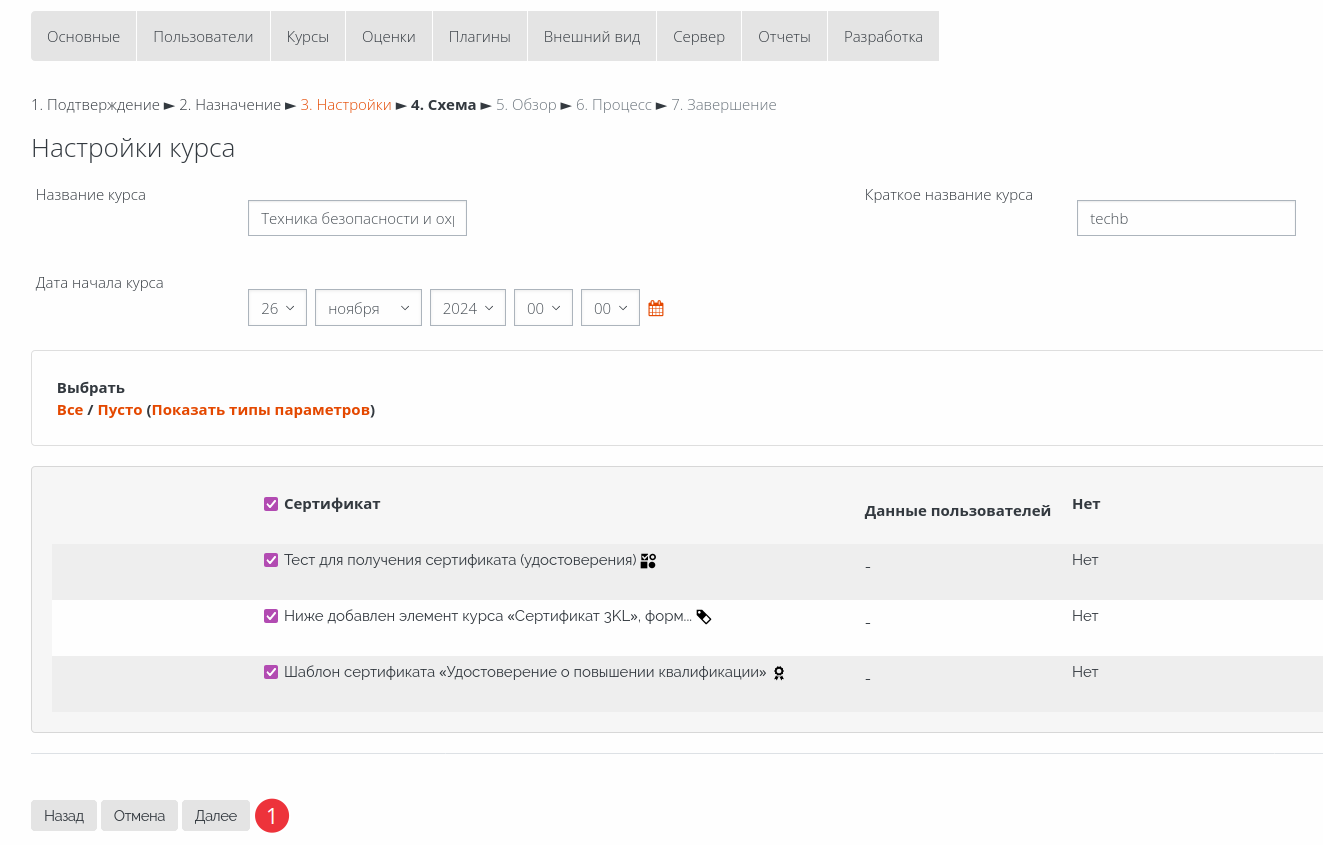Screen dimensions: 1323x845
Task: Open the year dropdown 2024
Action: [467, 308]
